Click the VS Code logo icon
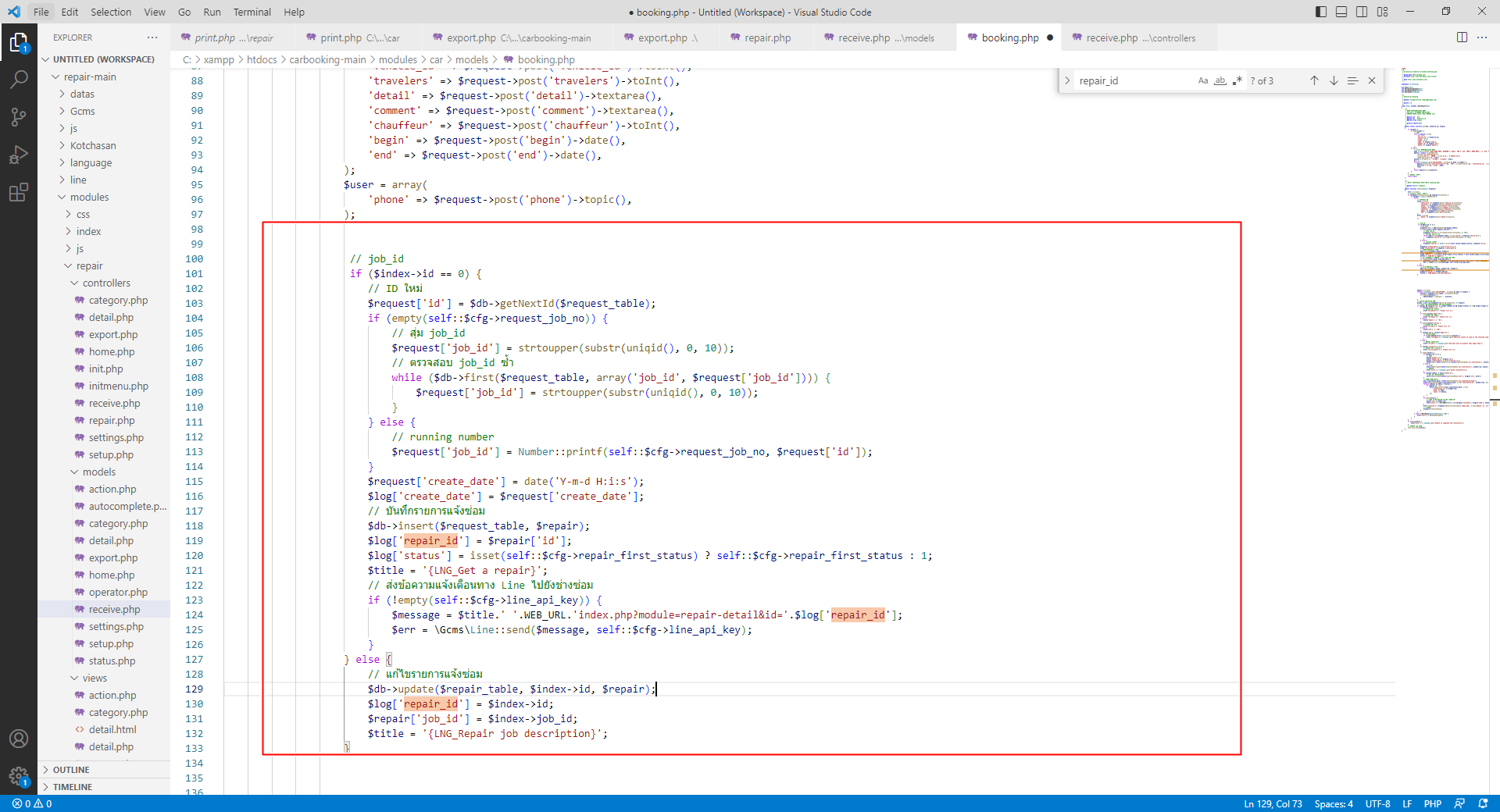 (x=14, y=12)
